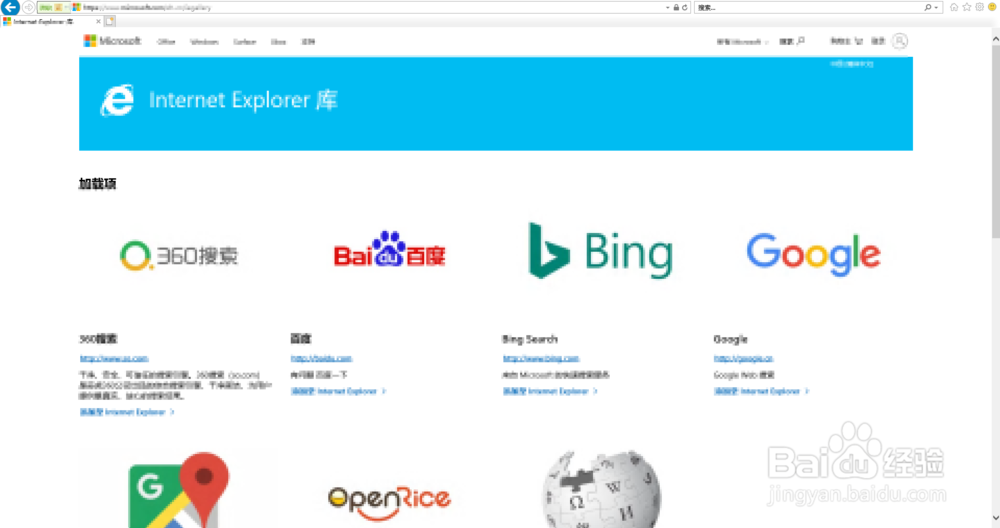Image resolution: width=1000 pixels, height=528 pixels.
Task: Click the user account avatar icon
Action: [900, 41]
